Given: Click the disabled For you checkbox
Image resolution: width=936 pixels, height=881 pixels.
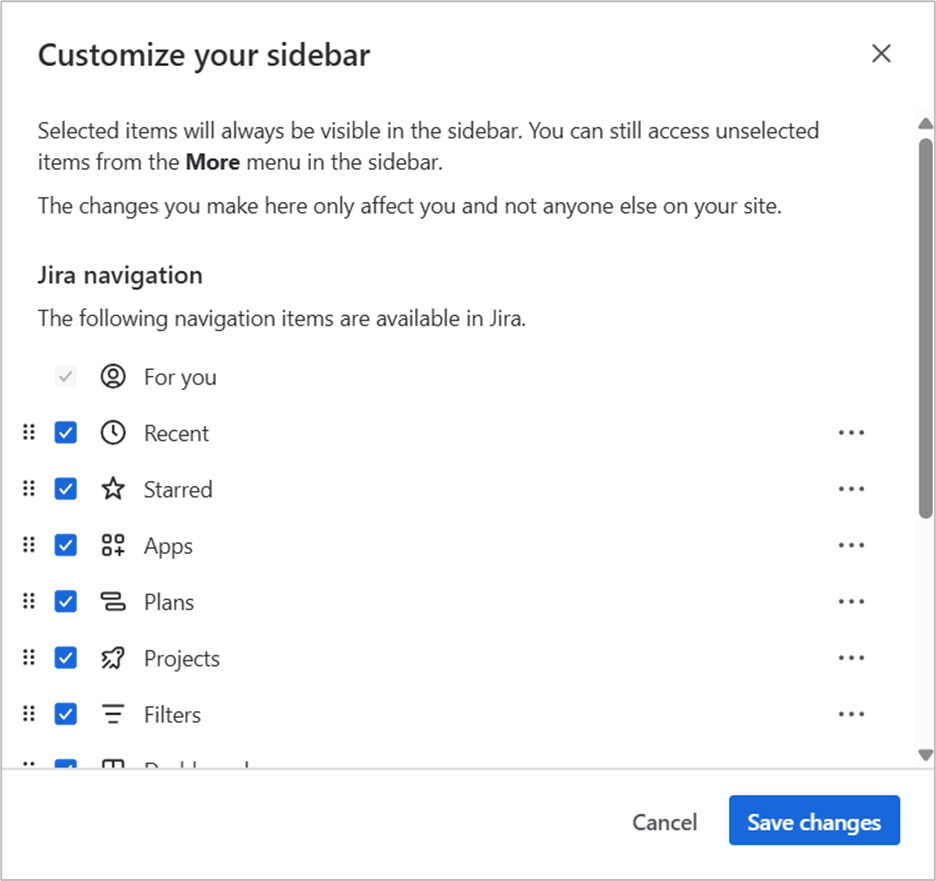Looking at the screenshot, I should [66, 377].
